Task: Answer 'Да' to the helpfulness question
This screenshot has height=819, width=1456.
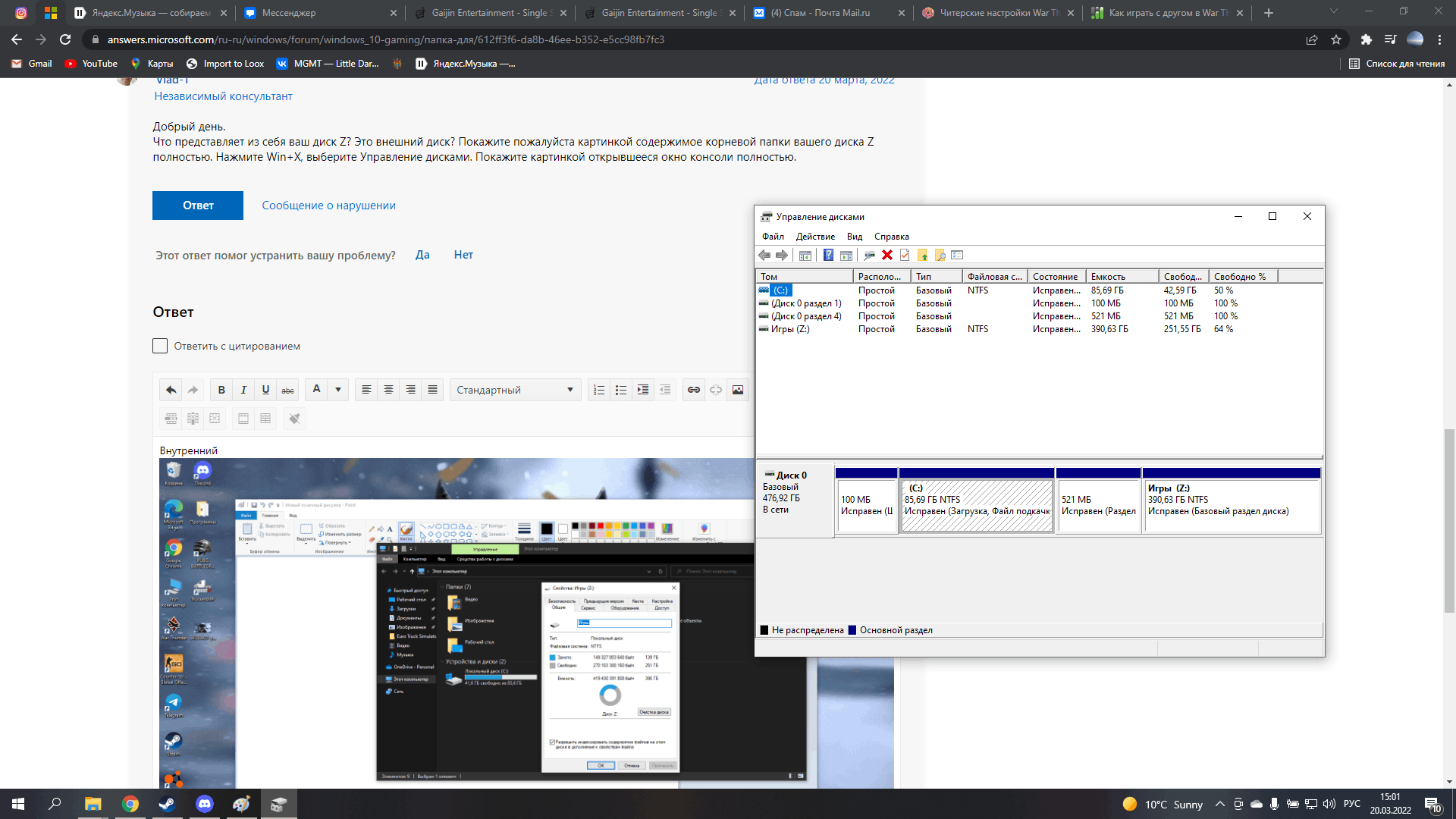Action: pyautogui.click(x=422, y=255)
